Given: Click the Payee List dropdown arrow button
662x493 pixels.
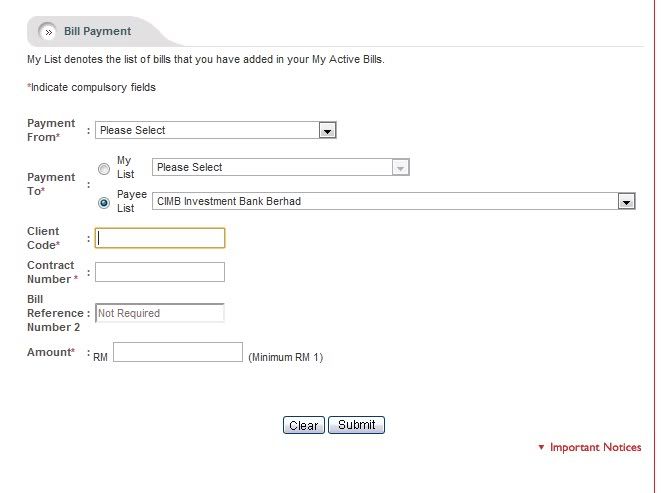Looking at the screenshot, I should [x=627, y=201].
